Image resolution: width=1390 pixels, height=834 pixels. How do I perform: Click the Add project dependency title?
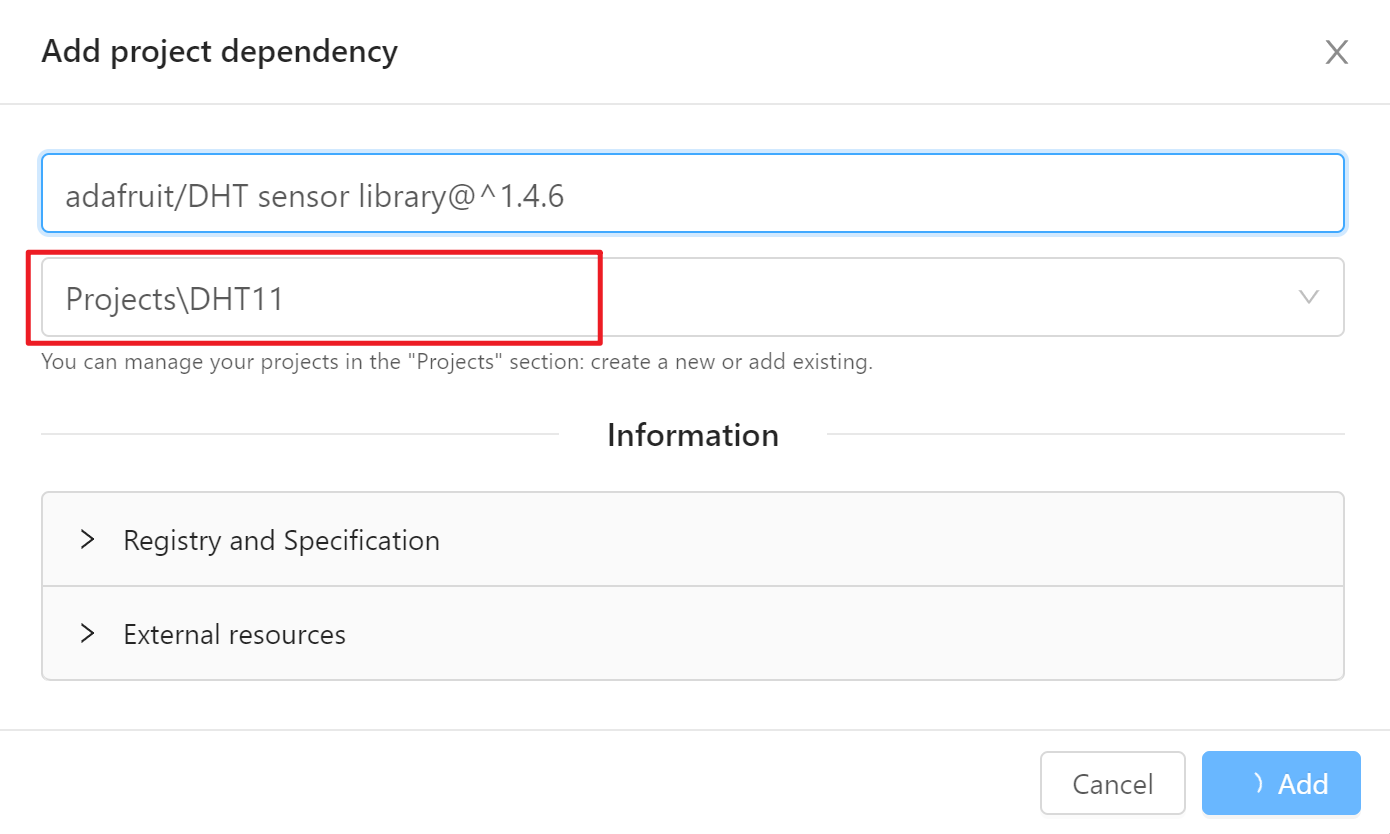[x=219, y=52]
